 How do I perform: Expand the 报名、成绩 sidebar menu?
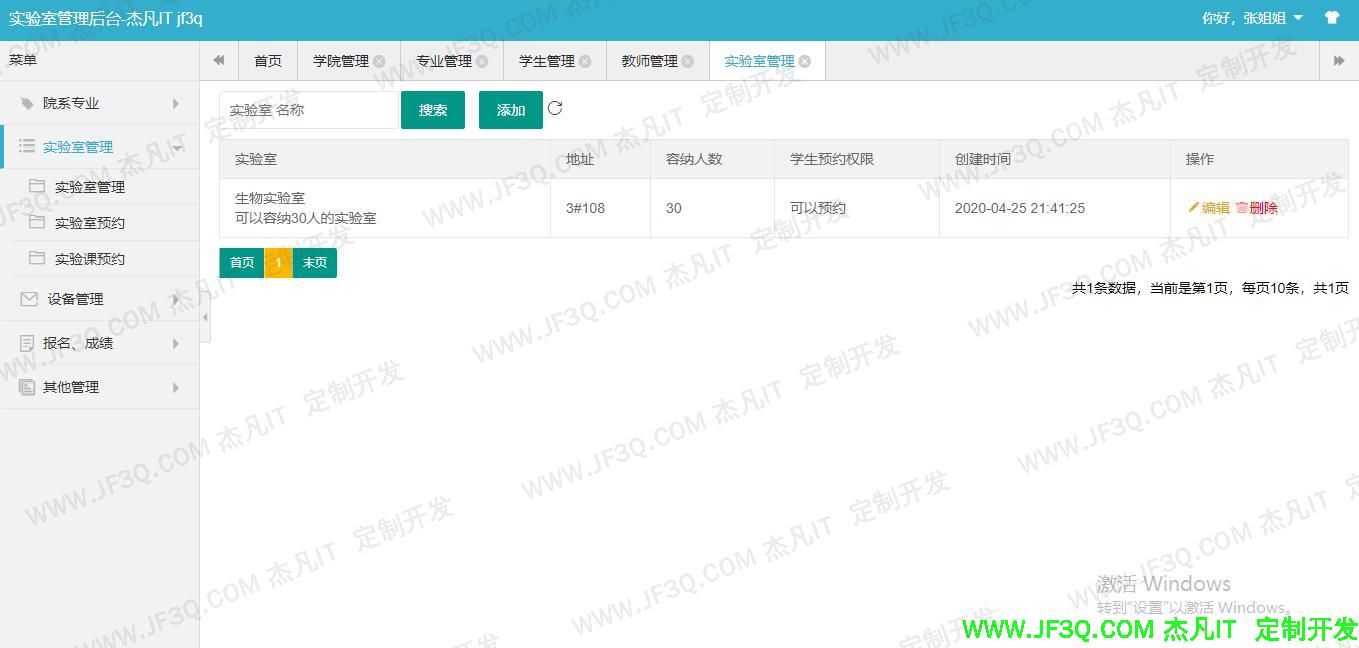100,343
